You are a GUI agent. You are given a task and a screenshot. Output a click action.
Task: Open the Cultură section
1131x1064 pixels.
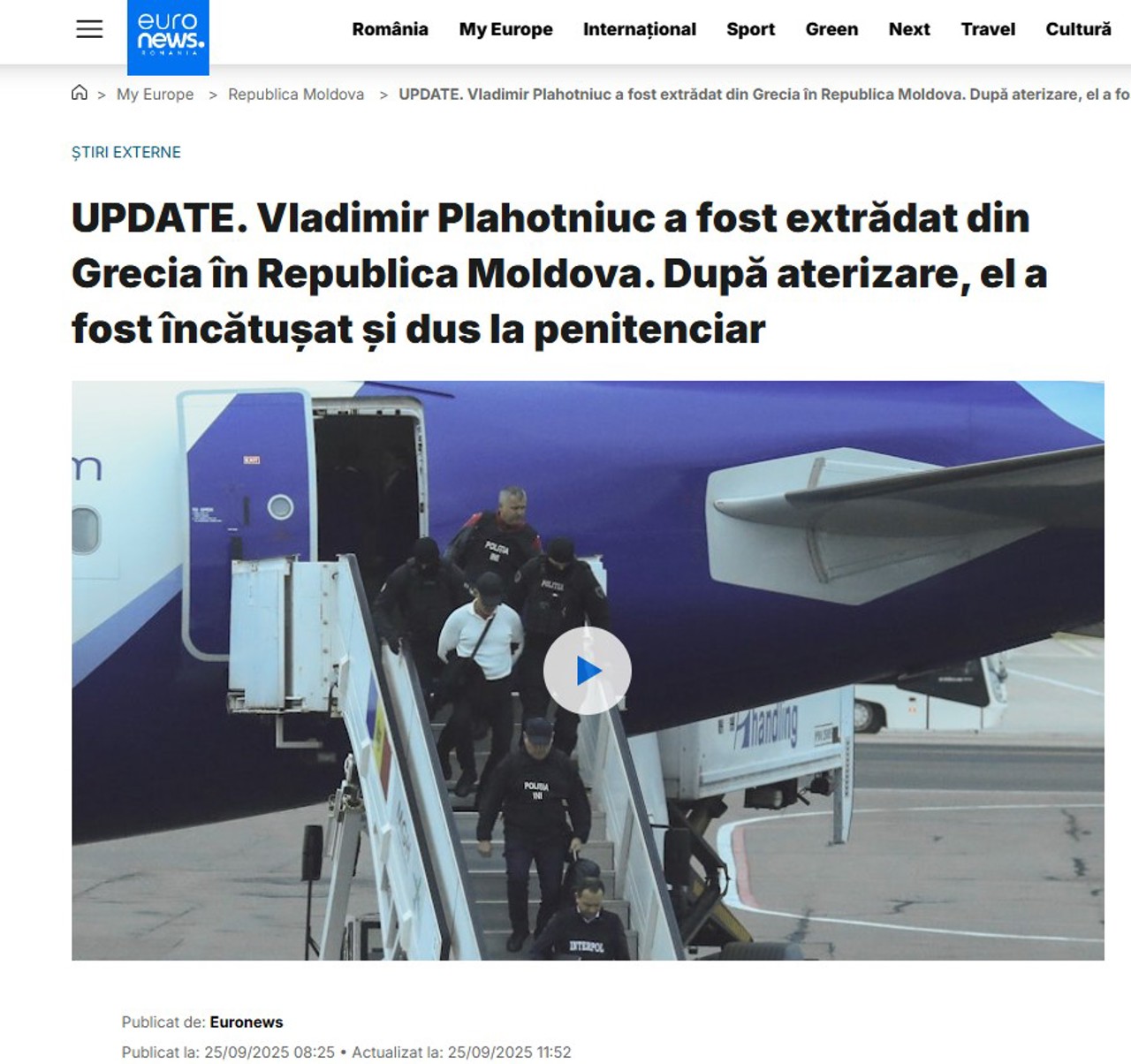pos(1078,29)
